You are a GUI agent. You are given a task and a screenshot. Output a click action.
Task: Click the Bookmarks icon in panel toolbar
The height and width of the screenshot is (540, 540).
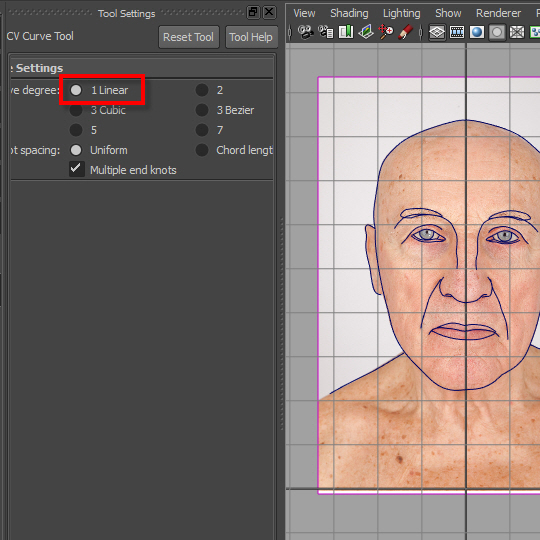click(346, 32)
